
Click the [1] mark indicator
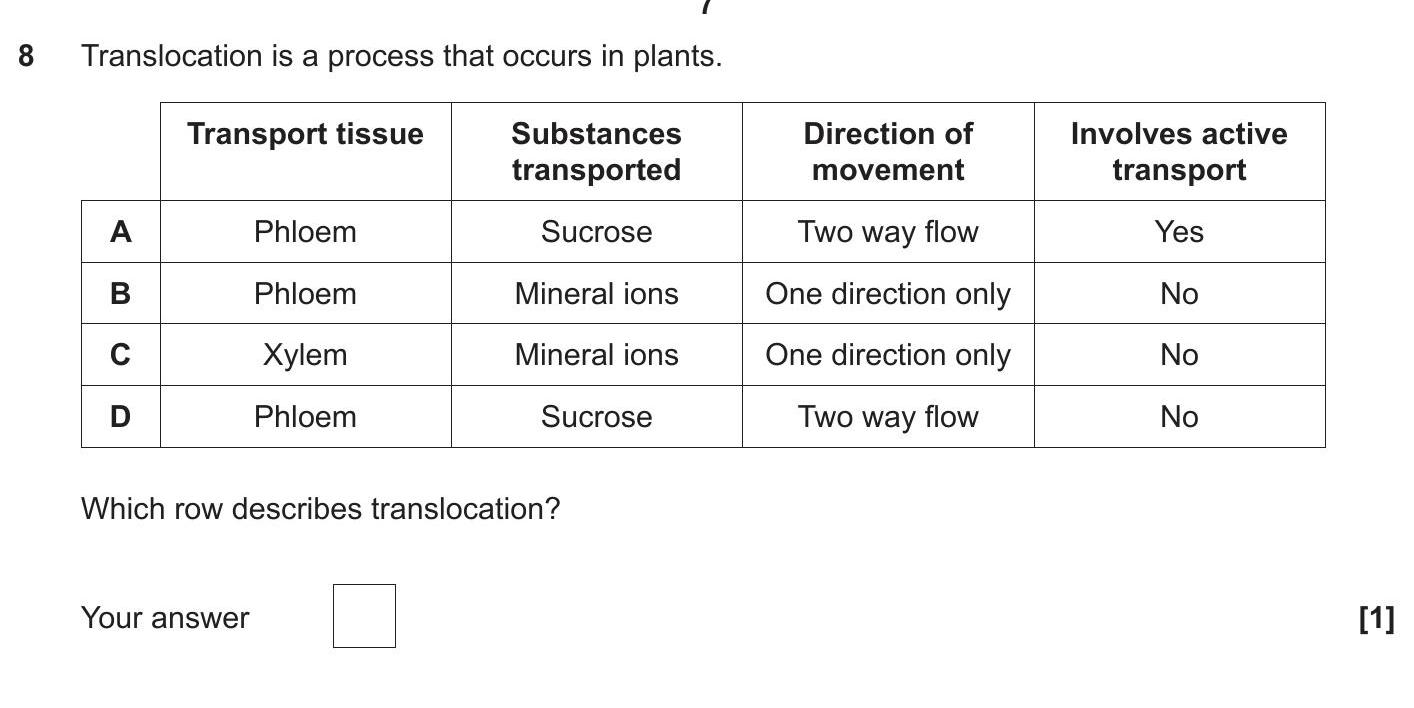1376,618
